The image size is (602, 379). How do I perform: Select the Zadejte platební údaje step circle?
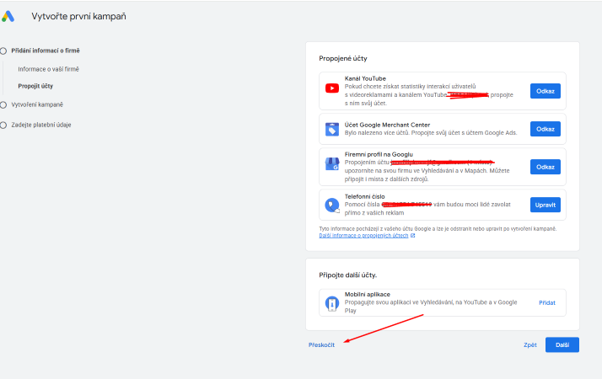3,125
